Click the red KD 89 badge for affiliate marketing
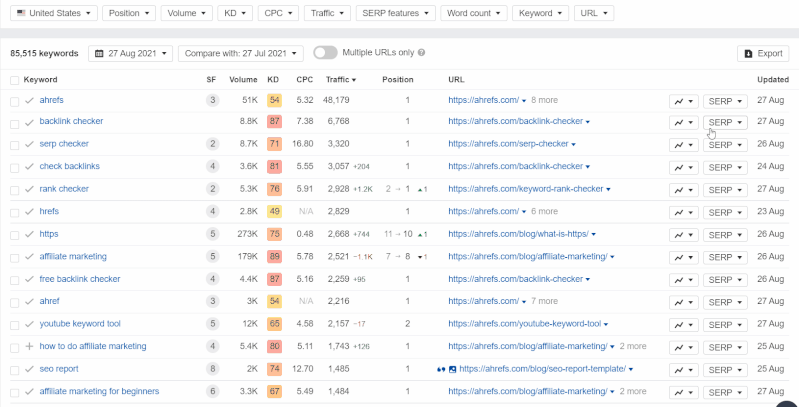The image size is (799, 407). click(x=274, y=257)
